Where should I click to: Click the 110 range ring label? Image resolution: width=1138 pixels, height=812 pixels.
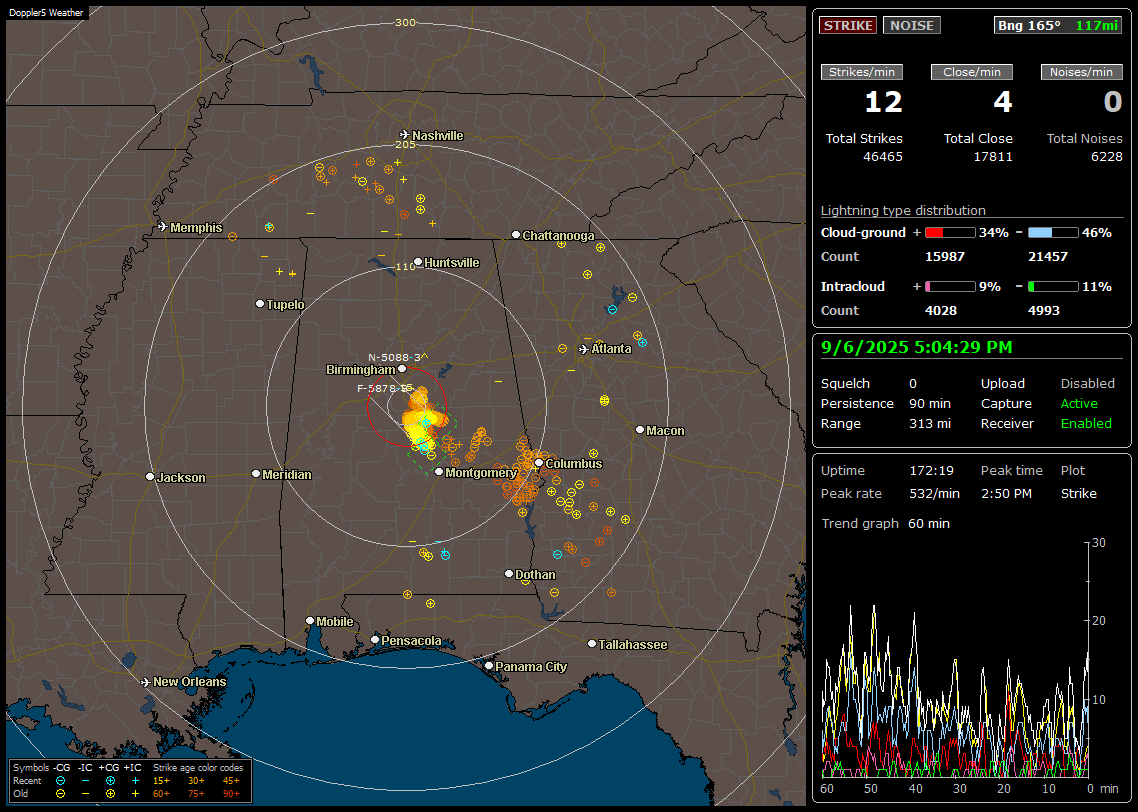click(x=405, y=267)
